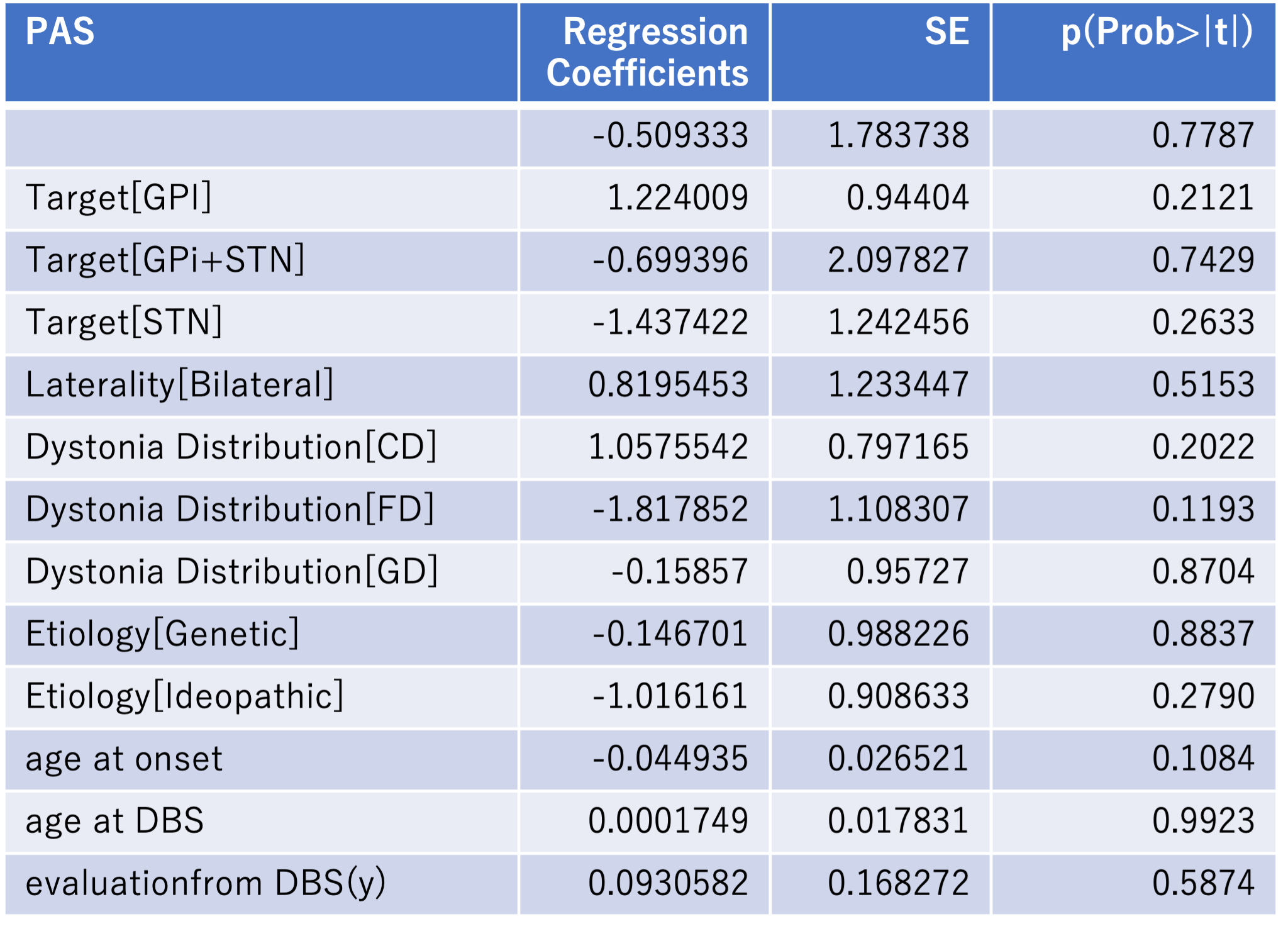Click the Dystonia Distribution[CD] label cell
Viewport: 1288px width, 931px height.
pos(231,447)
